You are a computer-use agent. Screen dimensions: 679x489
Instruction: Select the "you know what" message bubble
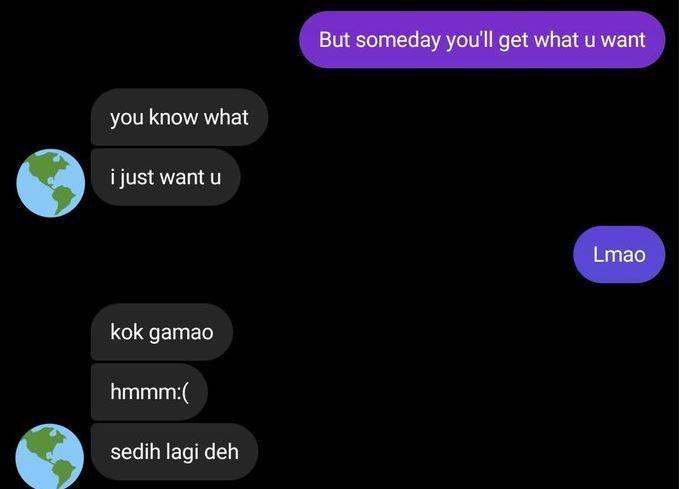pyautogui.click(x=179, y=117)
